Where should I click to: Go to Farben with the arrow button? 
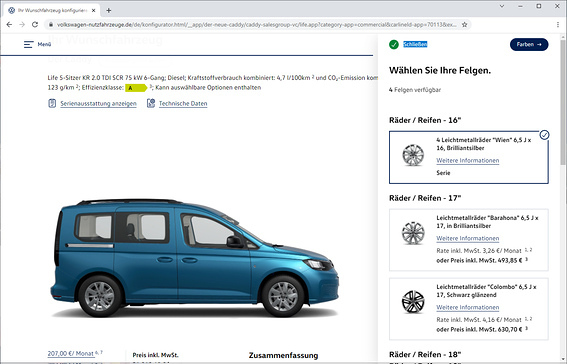529,44
